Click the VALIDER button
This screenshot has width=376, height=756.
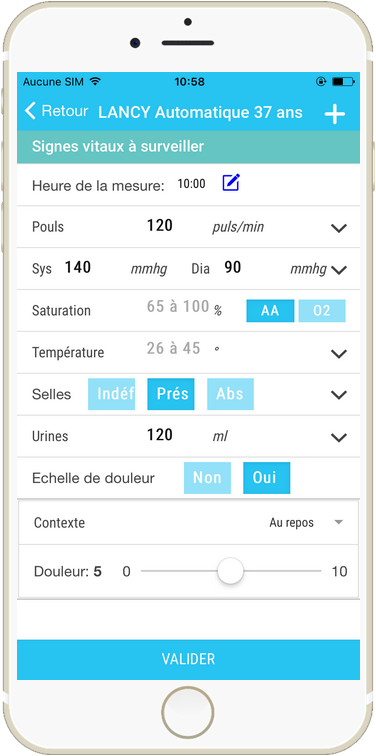(188, 659)
